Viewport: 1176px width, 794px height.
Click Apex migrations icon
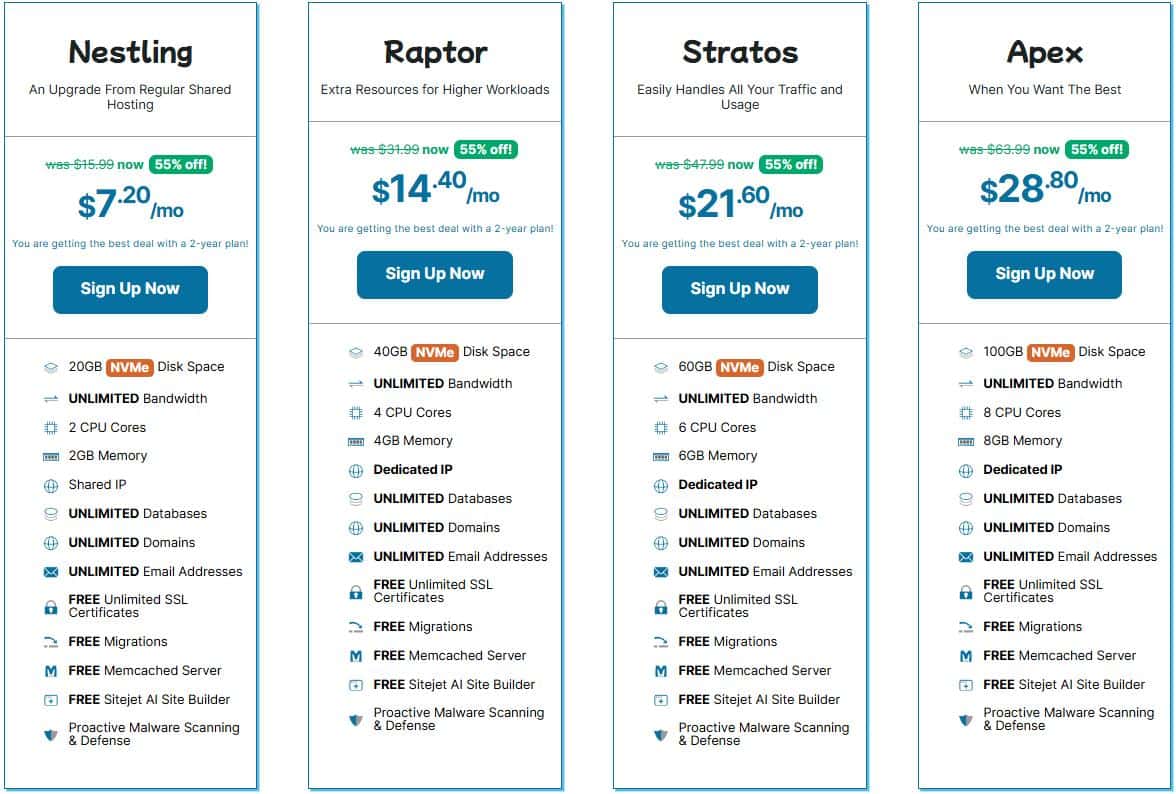click(x=966, y=627)
